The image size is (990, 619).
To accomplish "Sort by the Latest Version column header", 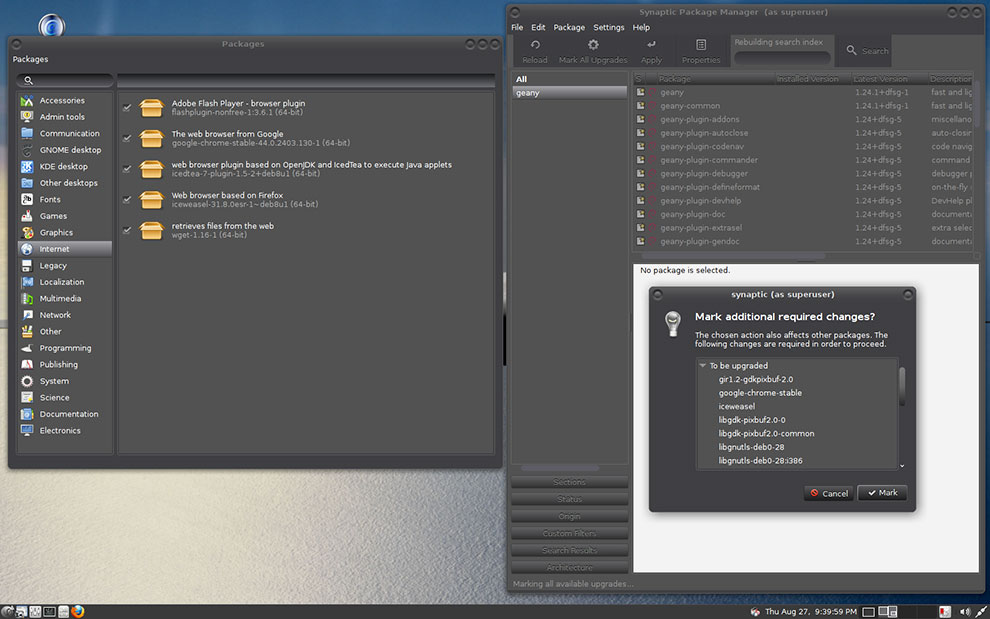I will [x=889, y=79].
